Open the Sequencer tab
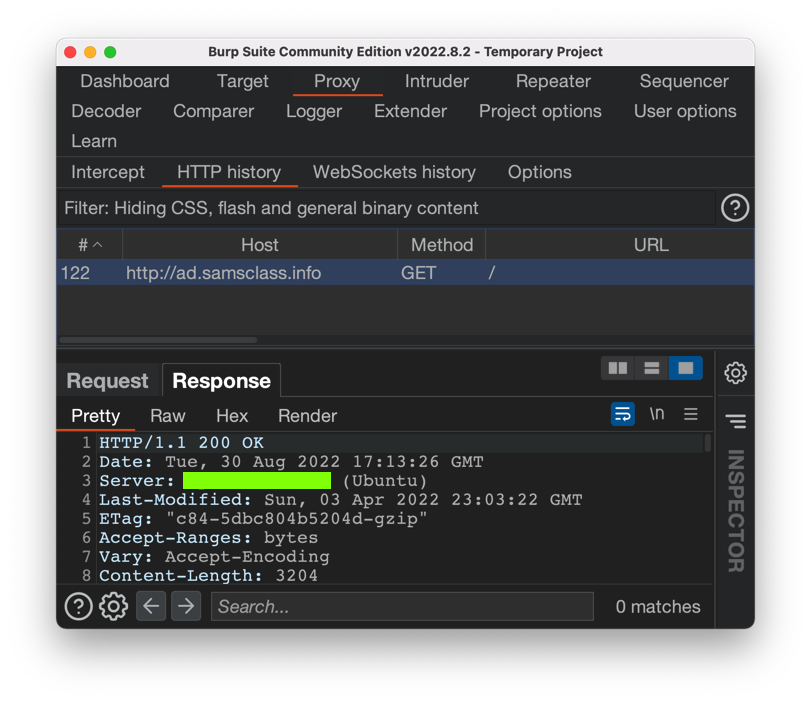Image resolution: width=811 pixels, height=703 pixels. click(x=684, y=81)
